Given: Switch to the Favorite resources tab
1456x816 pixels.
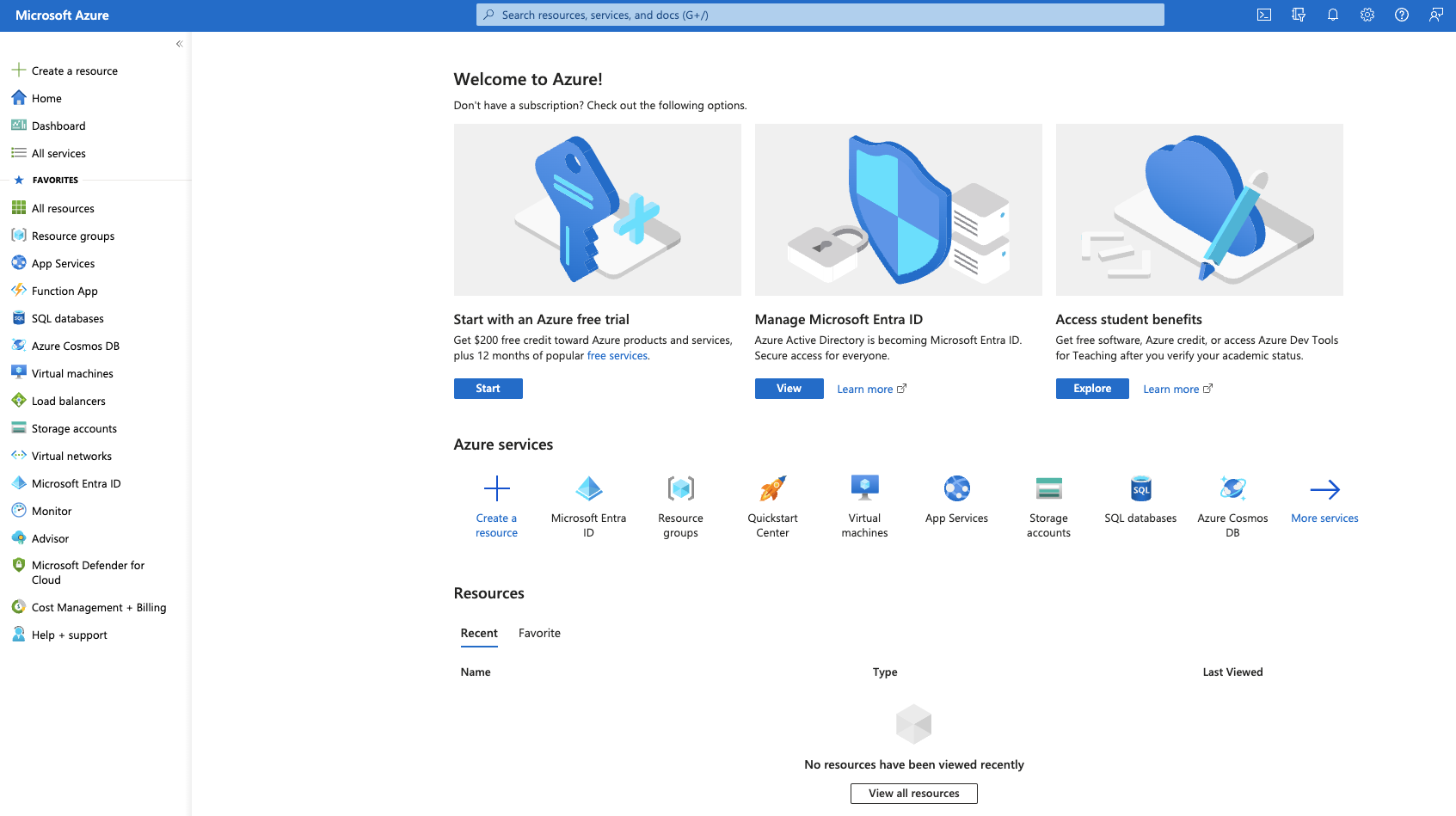Looking at the screenshot, I should point(539,634).
